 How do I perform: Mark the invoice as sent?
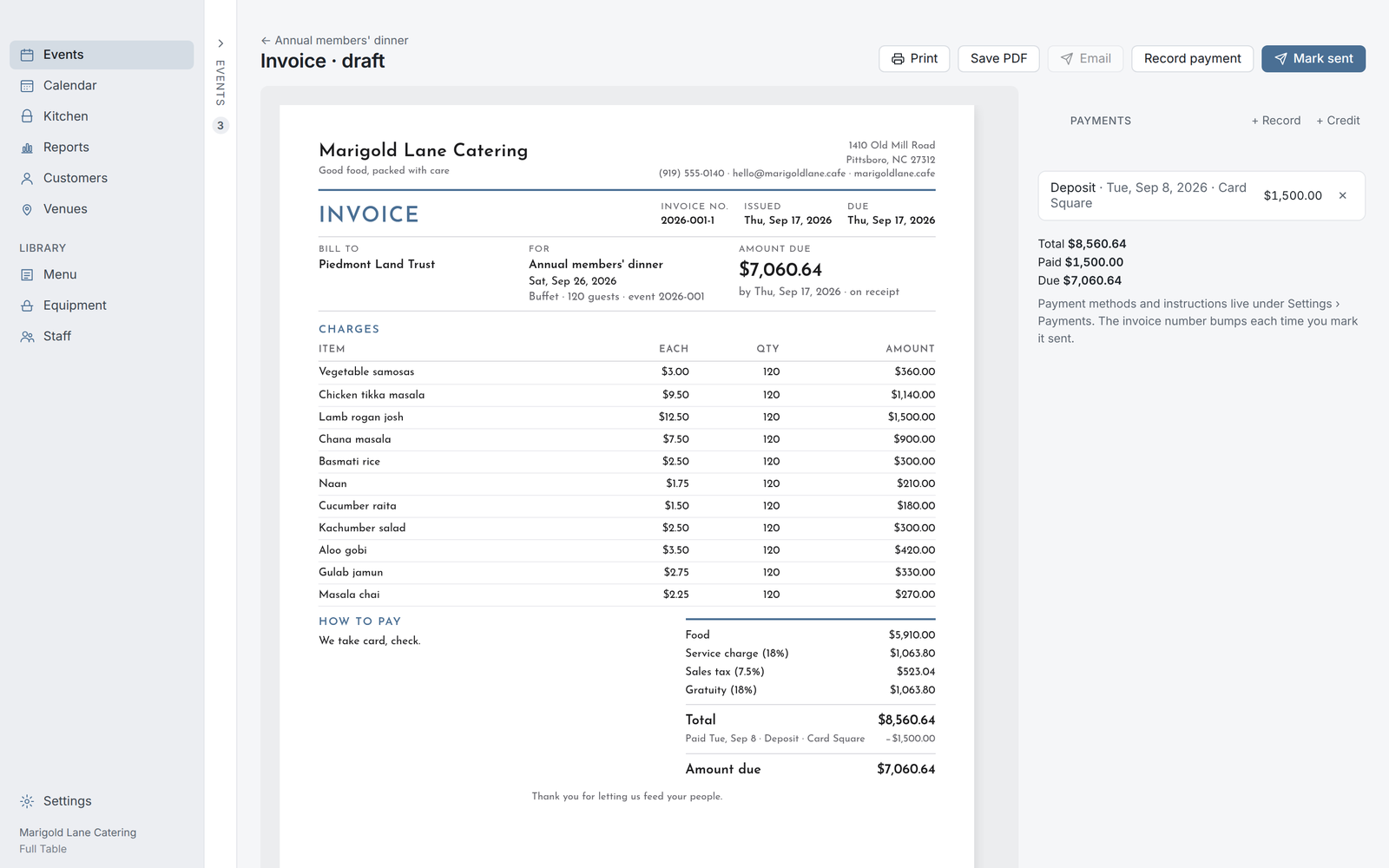click(1313, 59)
